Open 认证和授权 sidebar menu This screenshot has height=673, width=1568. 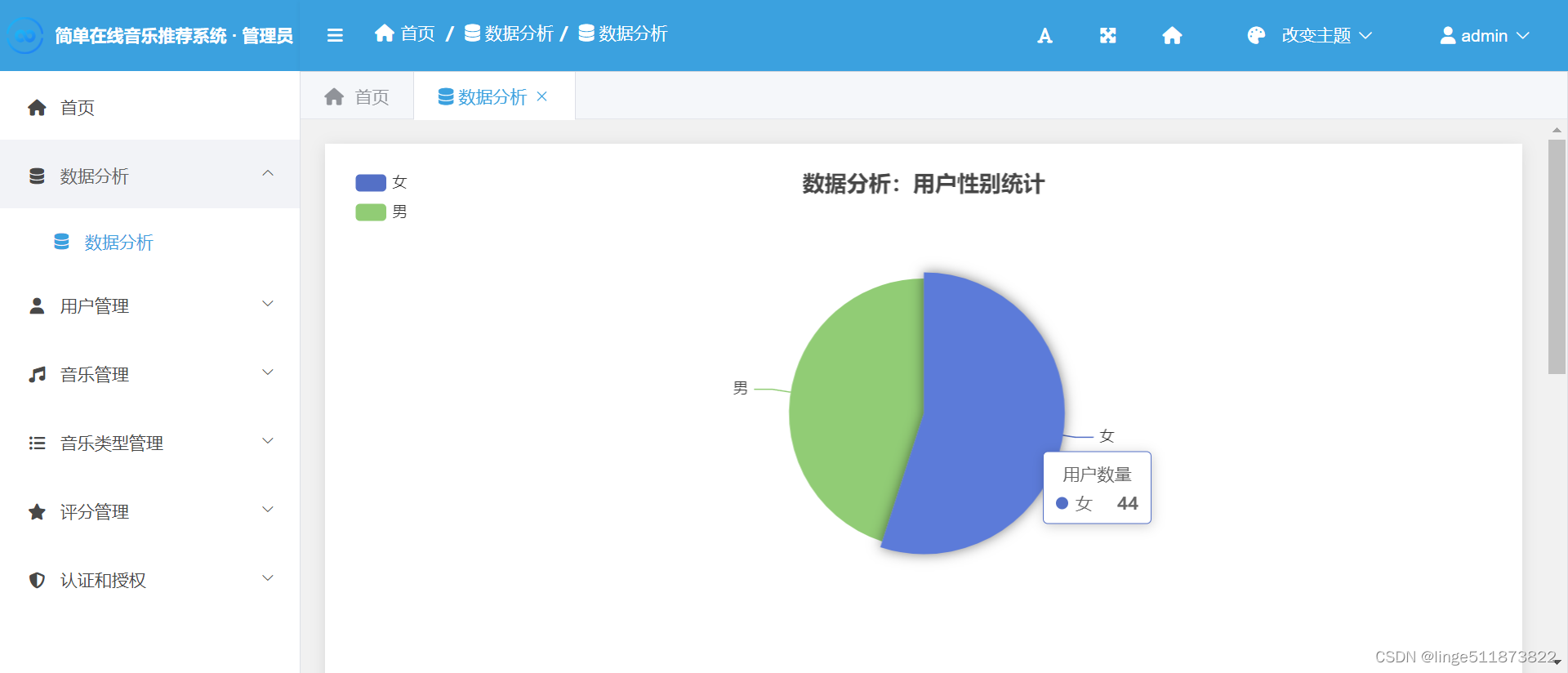[x=150, y=581]
